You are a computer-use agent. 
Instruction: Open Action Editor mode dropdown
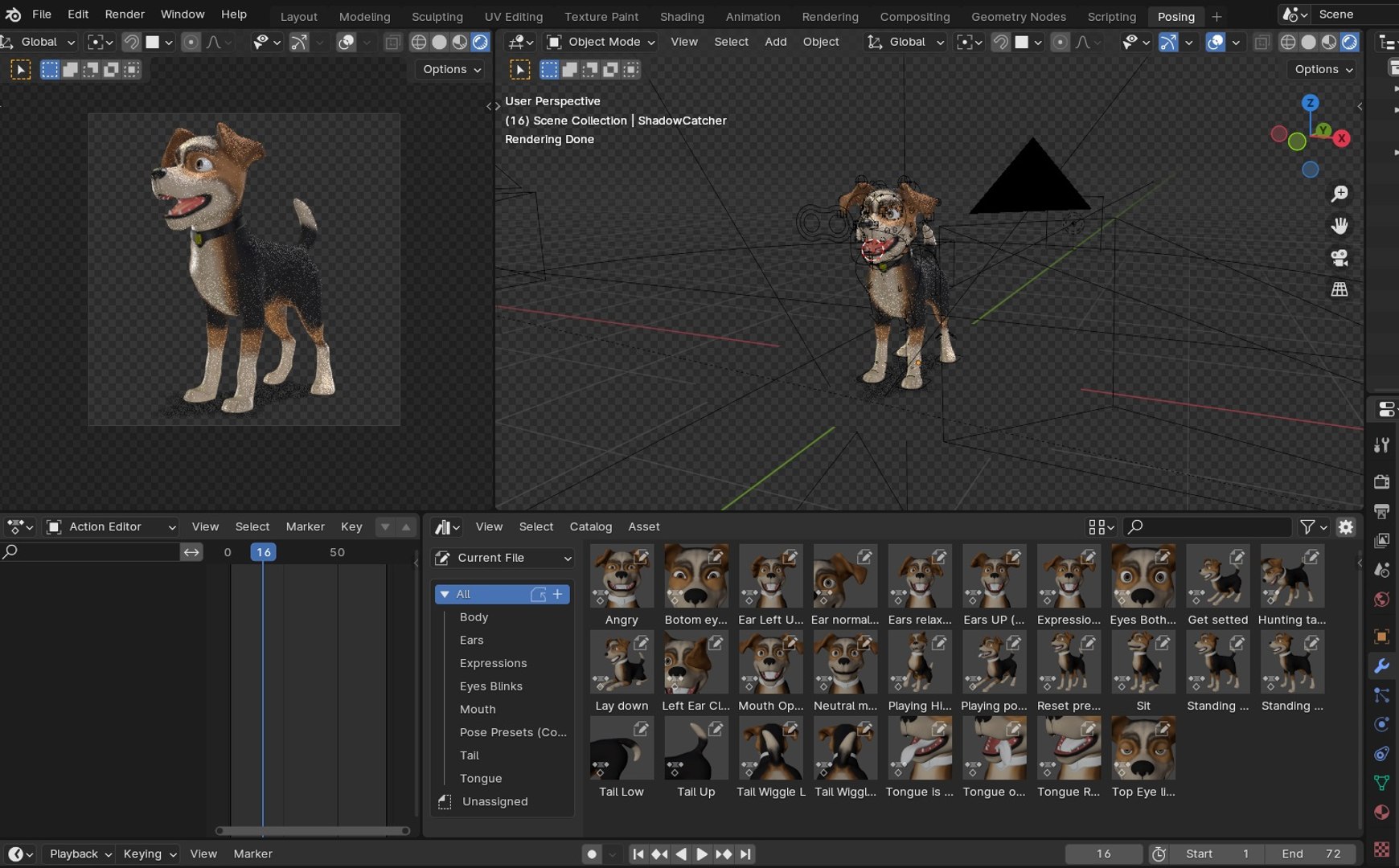coord(112,526)
